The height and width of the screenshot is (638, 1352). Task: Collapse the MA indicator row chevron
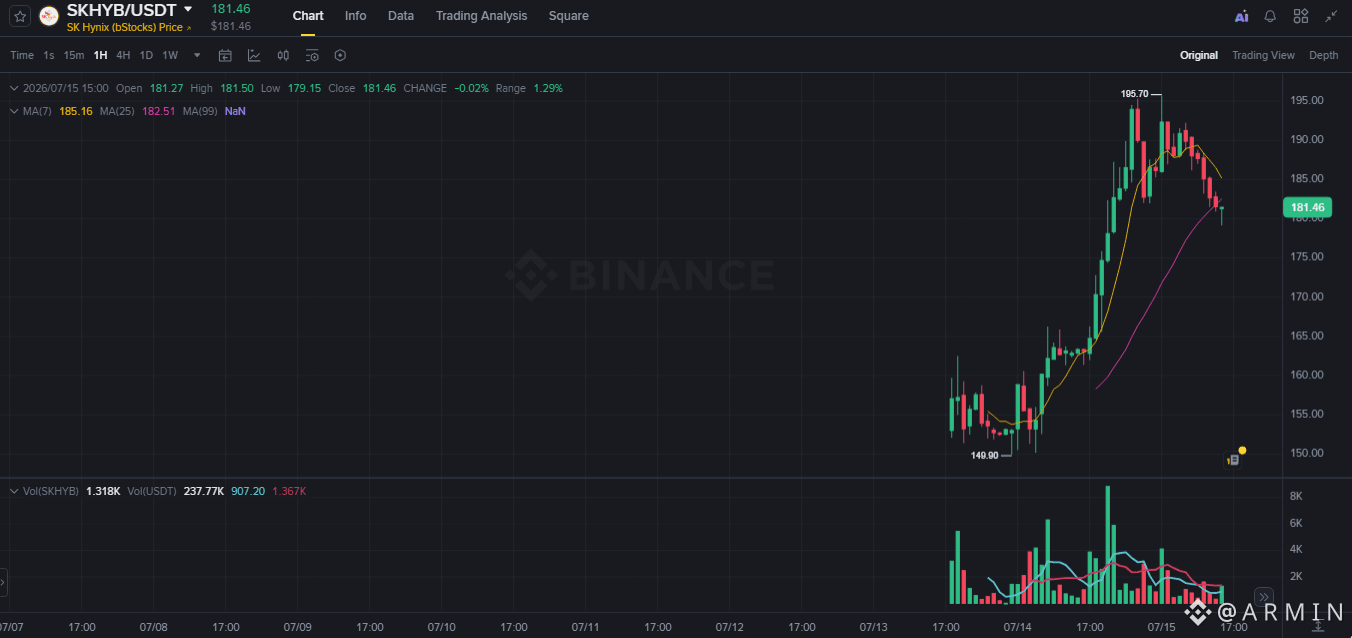point(14,111)
